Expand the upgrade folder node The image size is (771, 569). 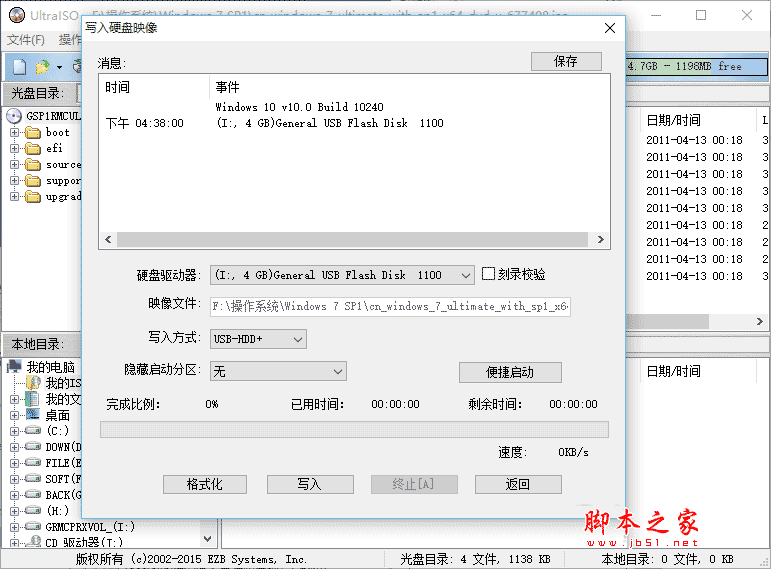click(x=14, y=197)
